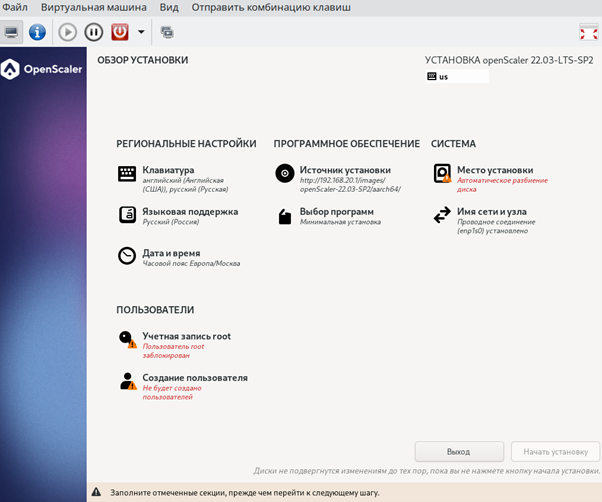Click the OpenScaler logo icon
Screen dimensions: 602x502
click(10, 69)
